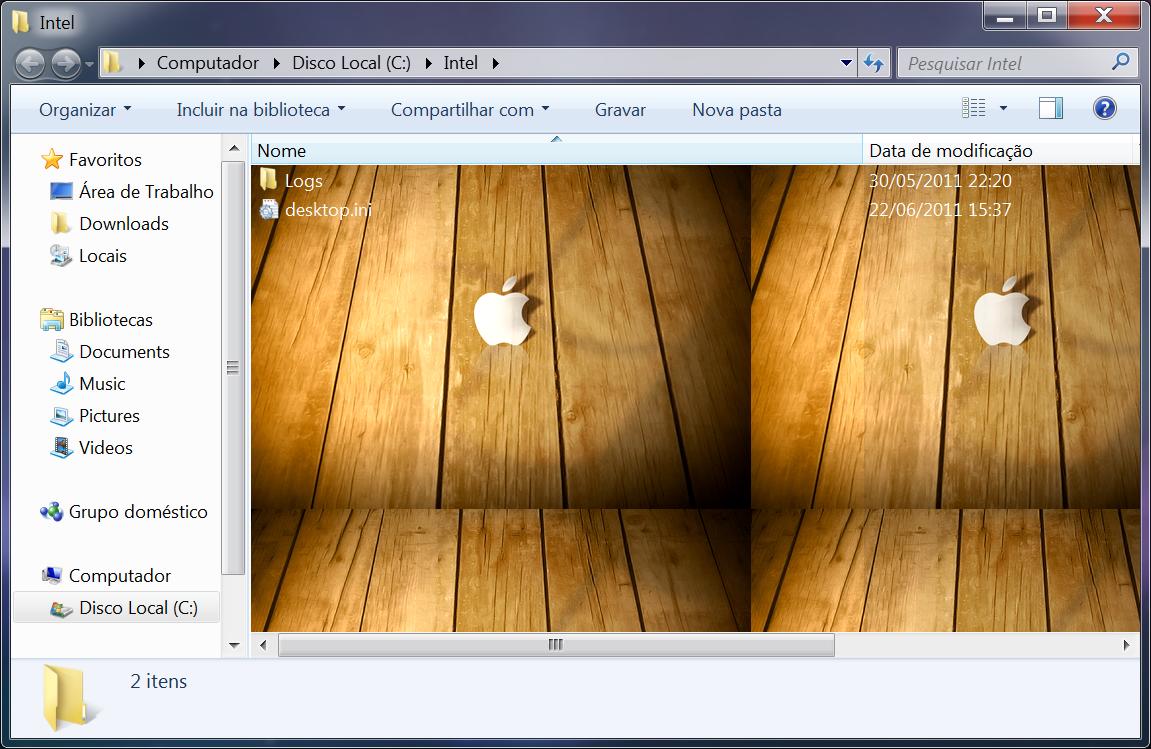Click the Music note icon
Image resolution: width=1151 pixels, height=749 pixels.
(62, 383)
